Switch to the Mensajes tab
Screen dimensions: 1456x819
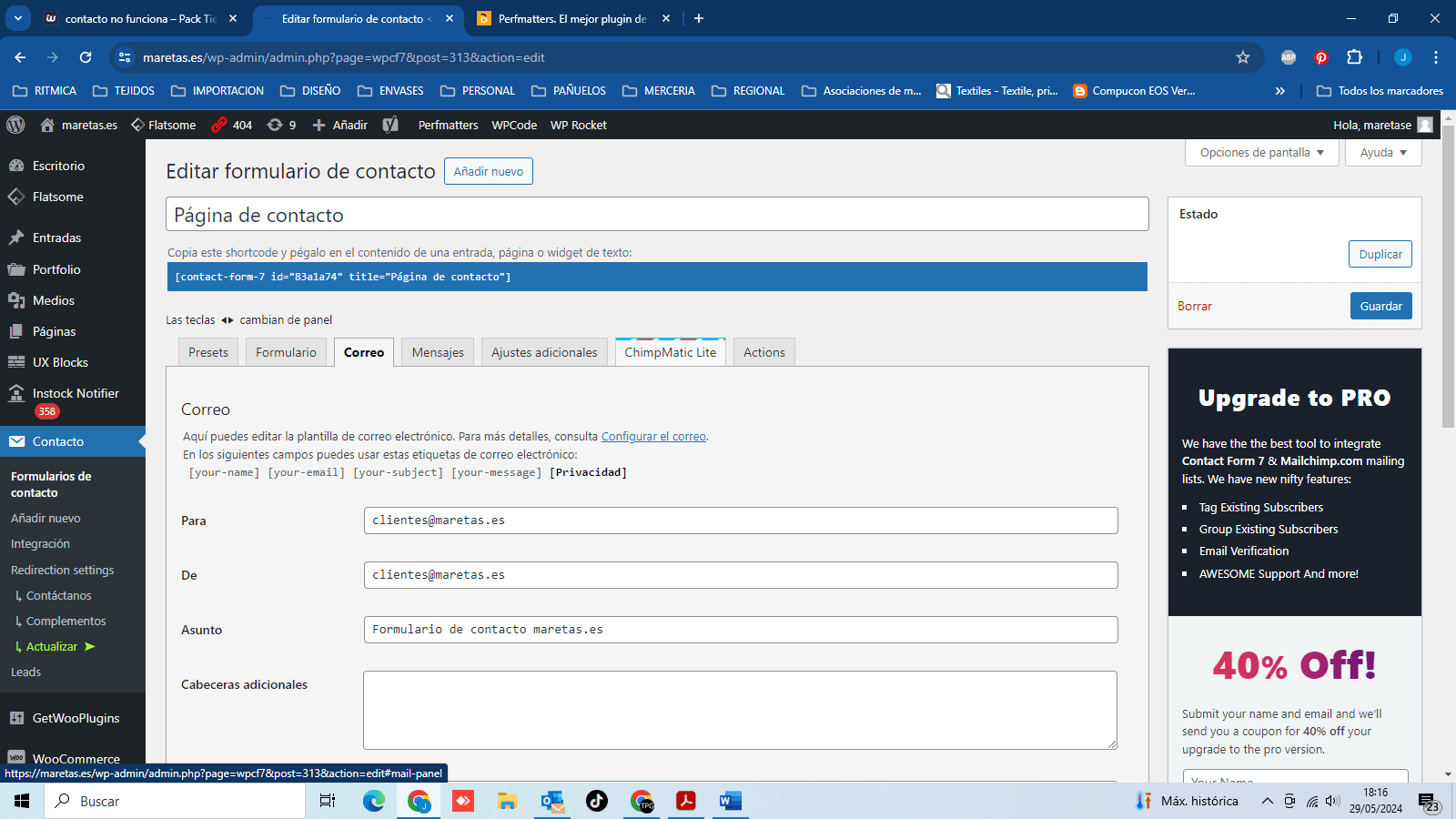click(x=438, y=352)
